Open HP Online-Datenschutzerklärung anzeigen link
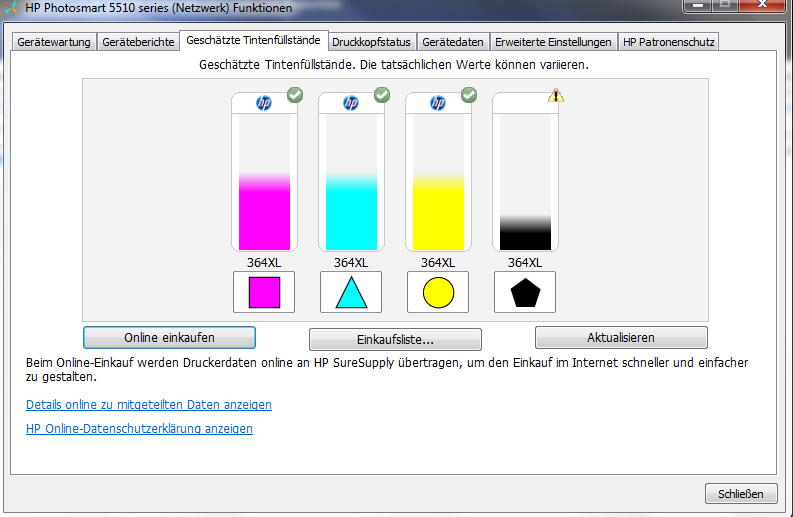793x517 pixels. coord(139,428)
